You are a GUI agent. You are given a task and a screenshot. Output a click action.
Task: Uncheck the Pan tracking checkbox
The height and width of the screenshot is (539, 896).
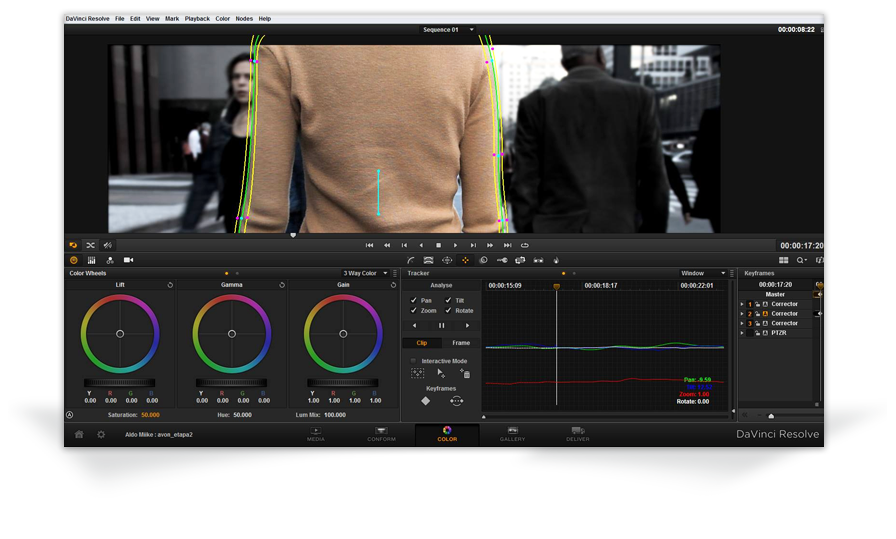tap(414, 300)
